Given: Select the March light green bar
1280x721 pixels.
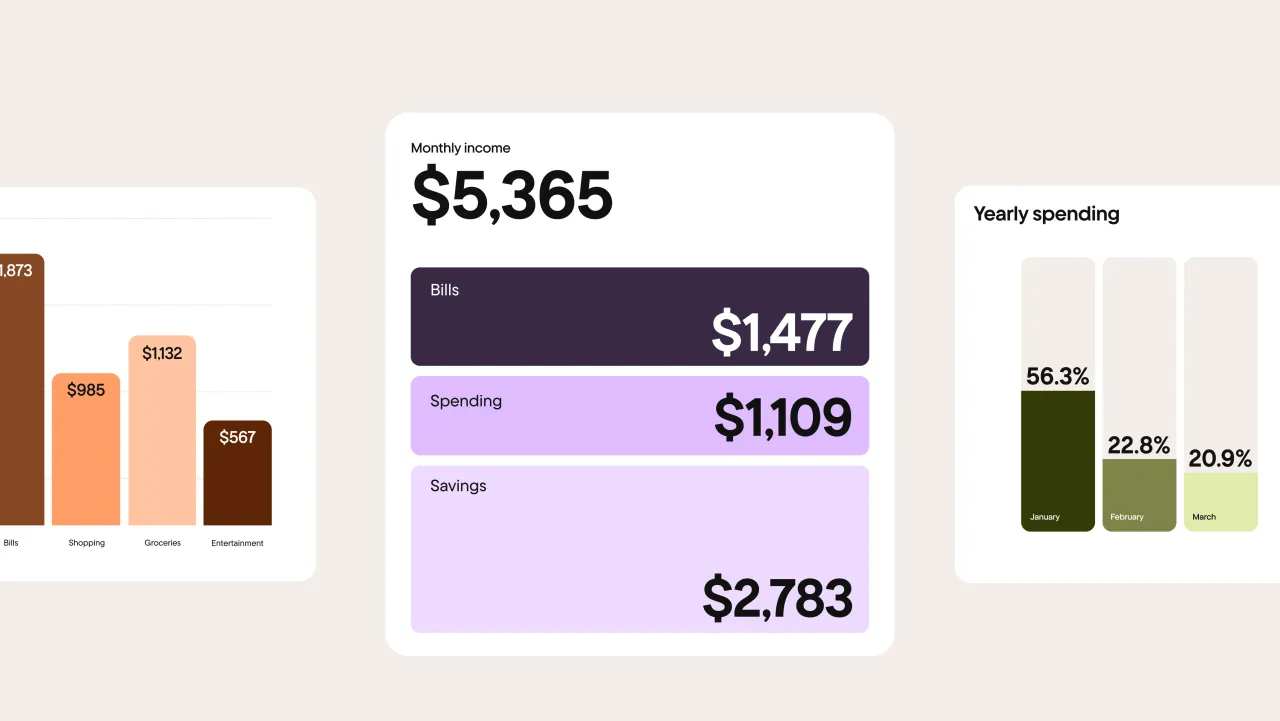Looking at the screenshot, I should click(x=1220, y=502).
